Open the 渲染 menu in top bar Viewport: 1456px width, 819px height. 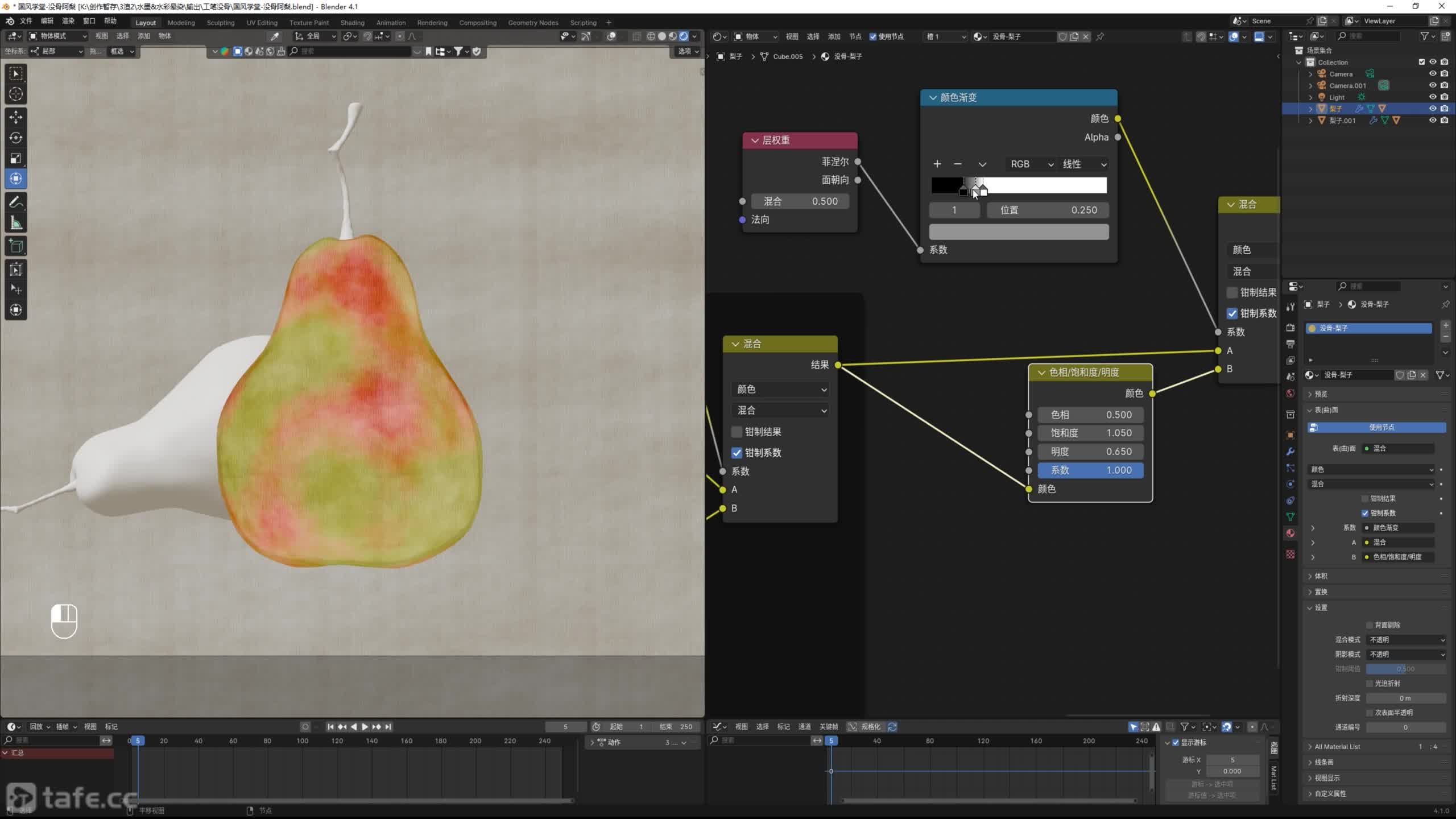pyautogui.click(x=68, y=21)
